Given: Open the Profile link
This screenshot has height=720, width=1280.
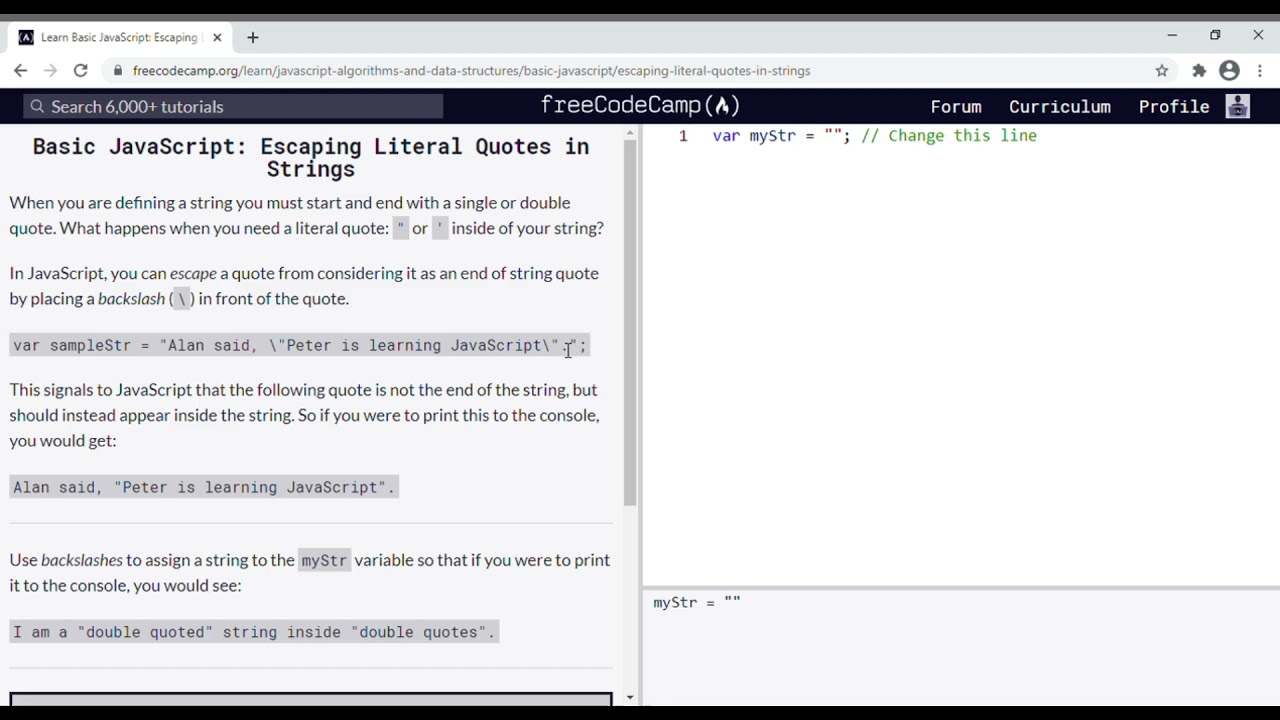Looking at the screenshot, I should [1174, 106].
